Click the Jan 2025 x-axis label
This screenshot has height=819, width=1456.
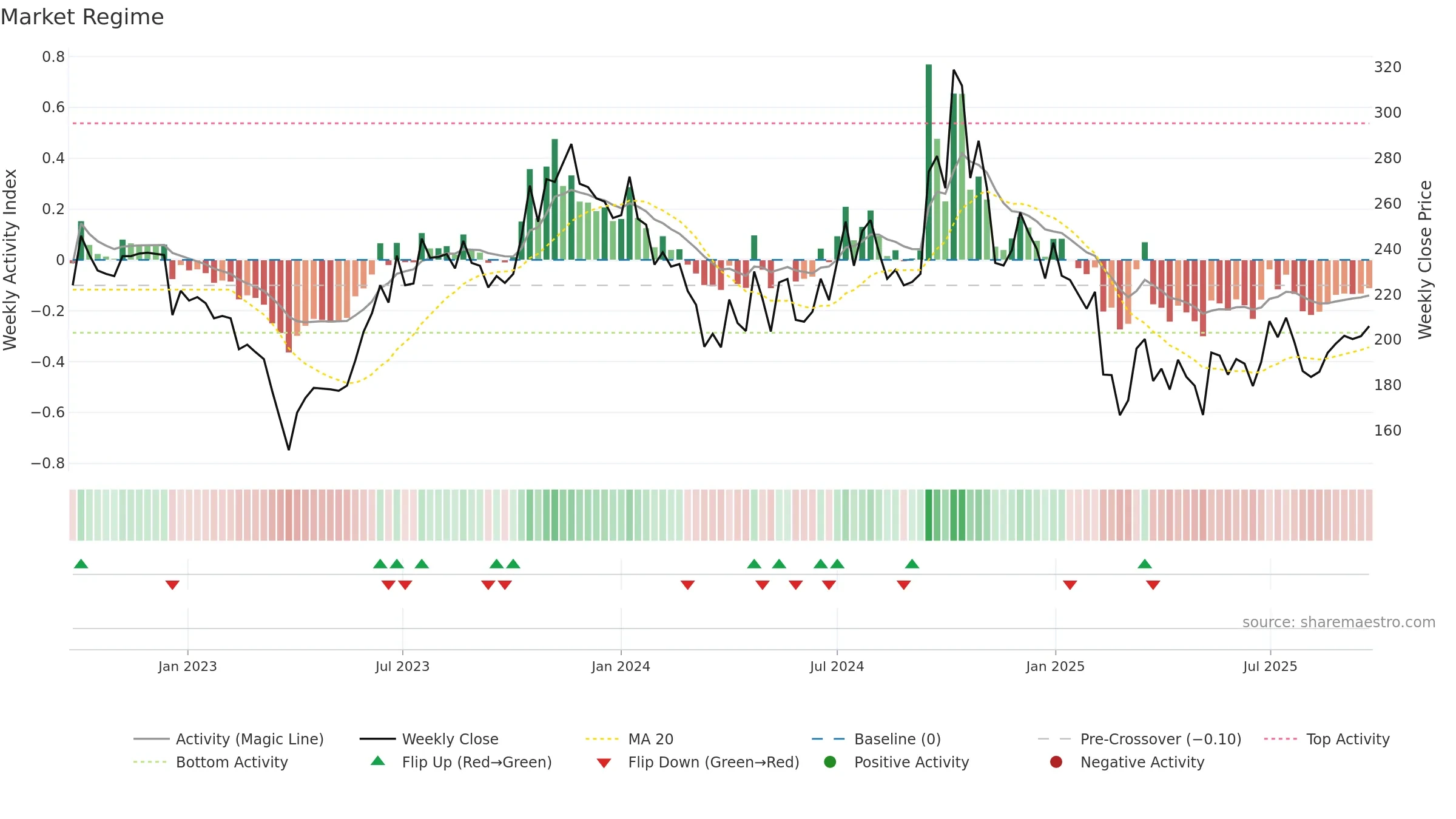point(1055,667)
